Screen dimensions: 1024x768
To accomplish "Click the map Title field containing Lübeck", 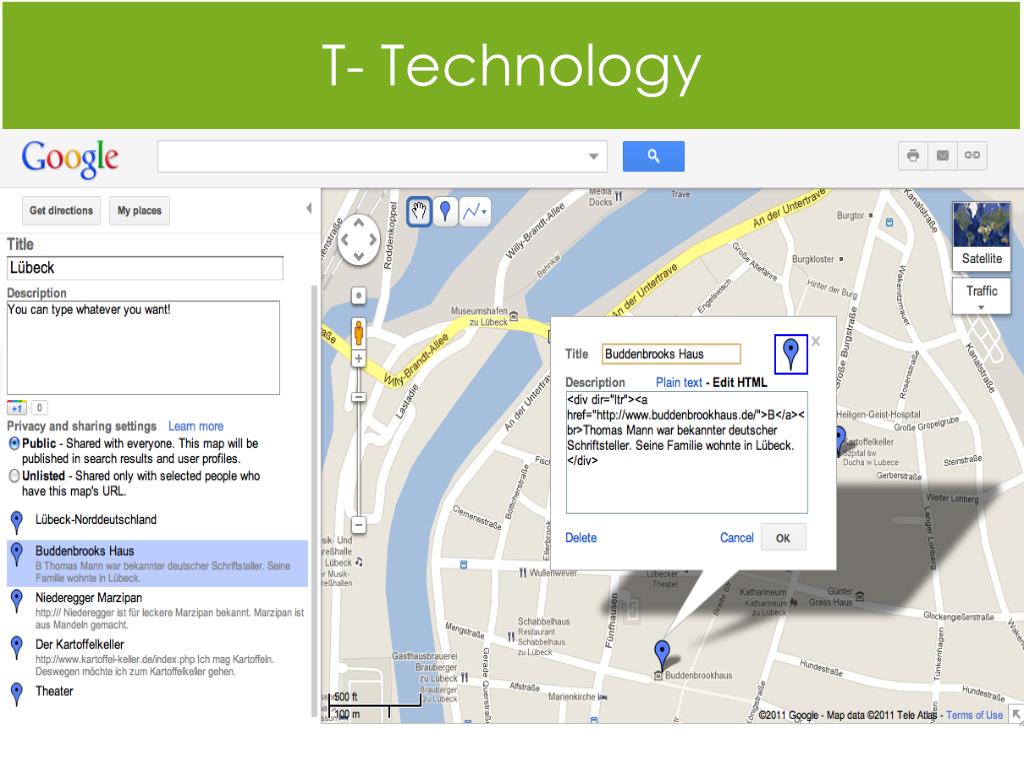I will tap(145, 268).
